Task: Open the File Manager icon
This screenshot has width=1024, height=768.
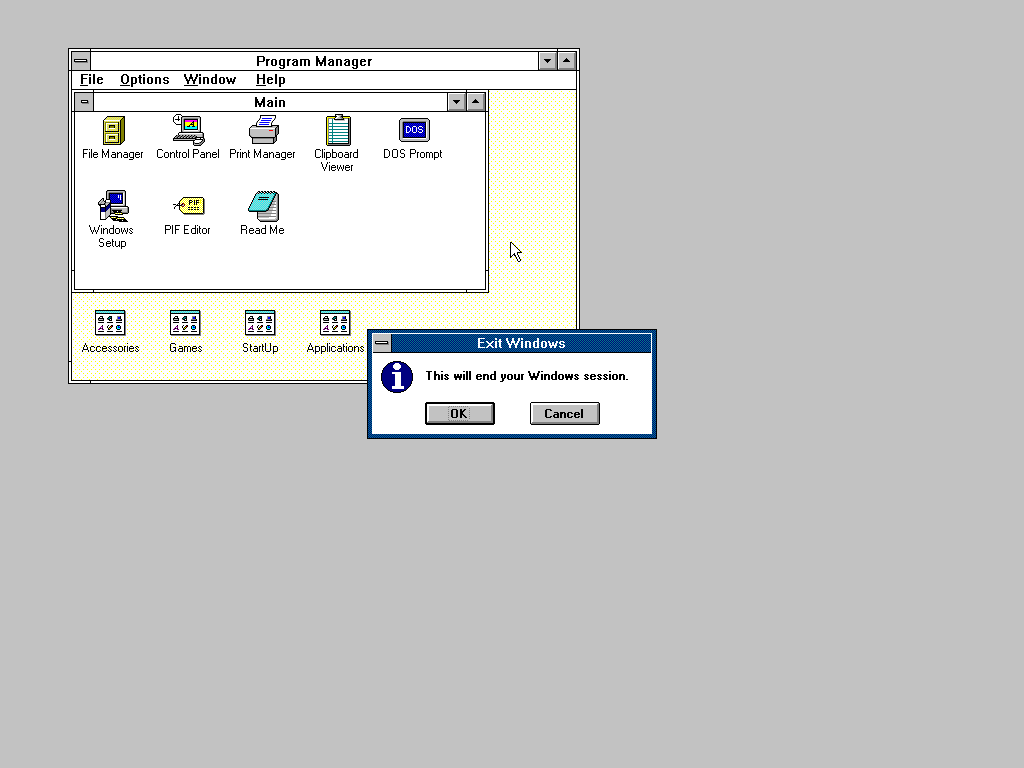Action: [x=113, y=131]
